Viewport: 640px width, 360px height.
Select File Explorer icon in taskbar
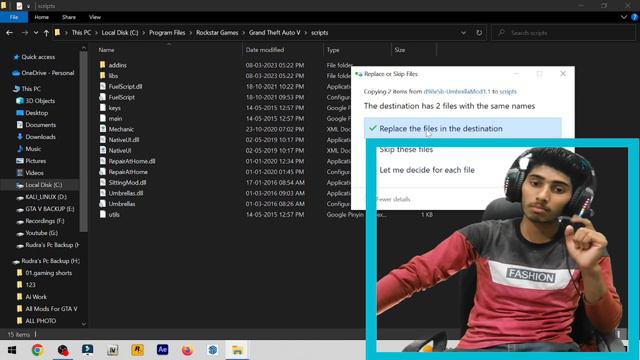pos(237,350)
